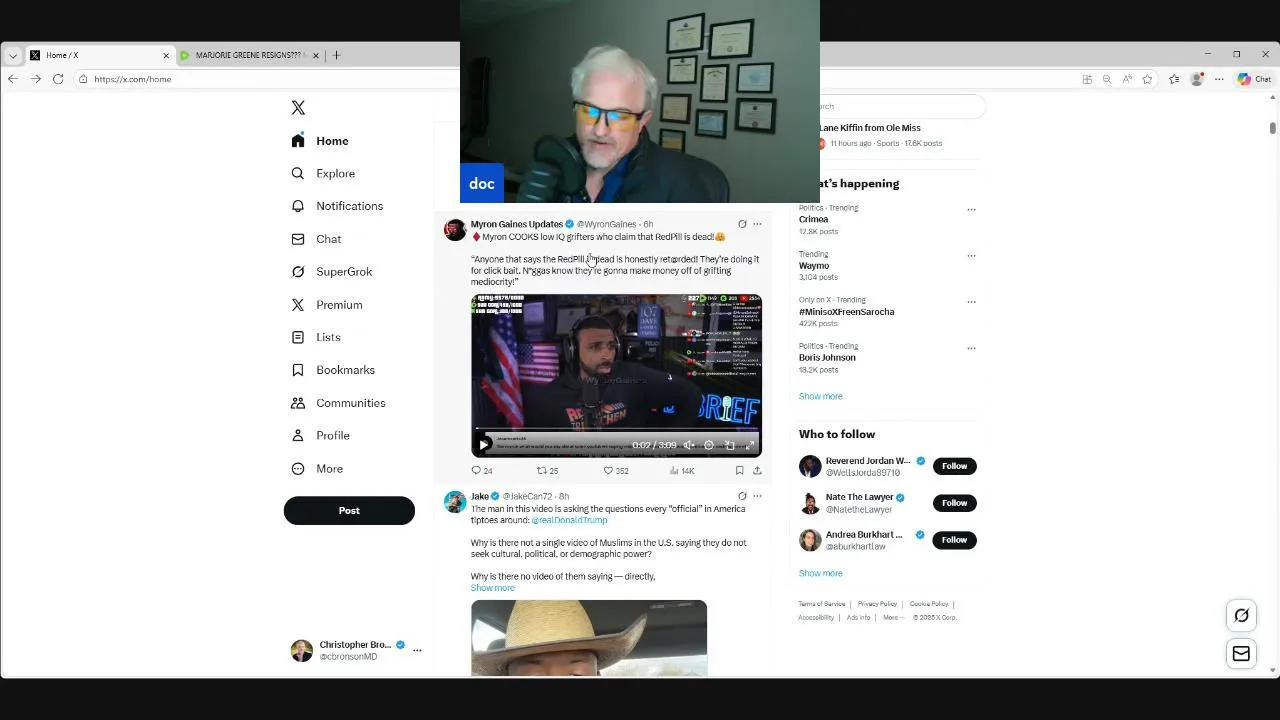The height and width of the screenshot is (720, 1280).
Task: Reply to the Myron Gaines post
Action: click(482, 470)
